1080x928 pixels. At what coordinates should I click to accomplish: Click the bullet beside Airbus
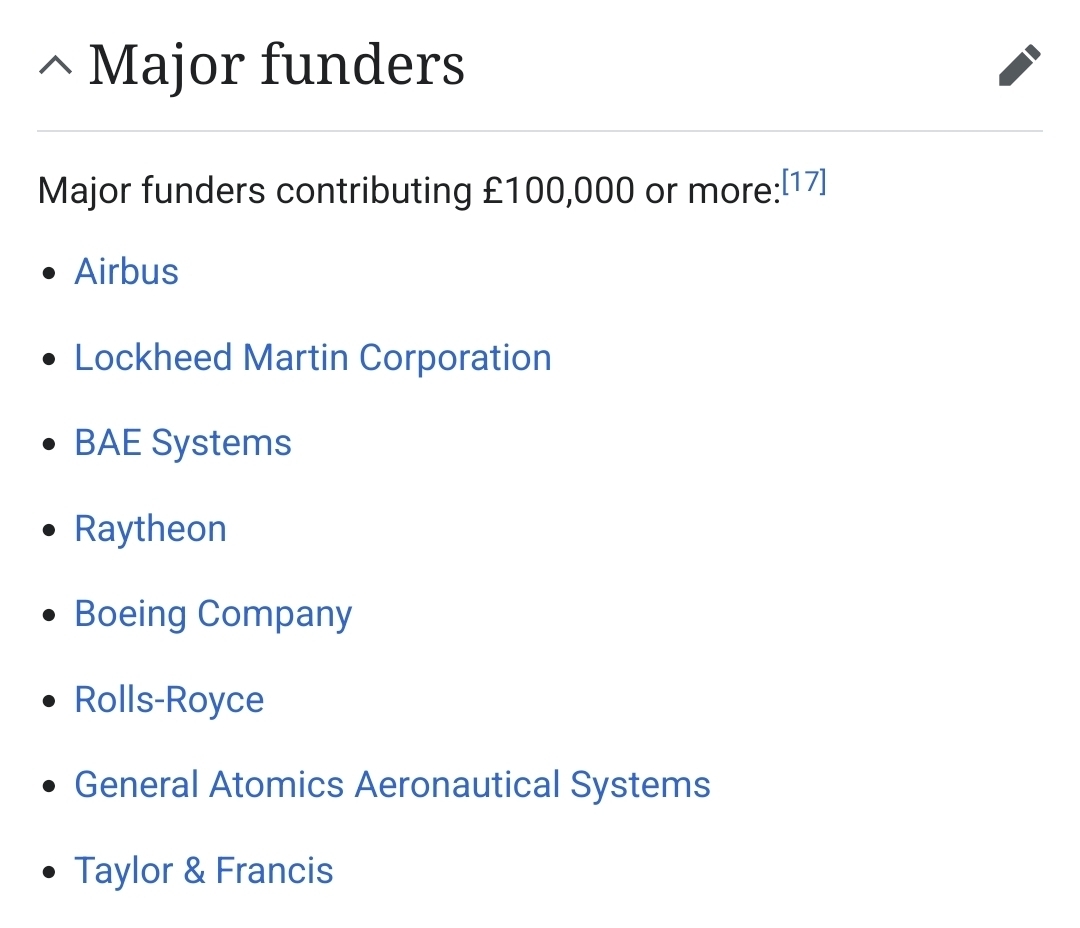[x=49, y=274]
